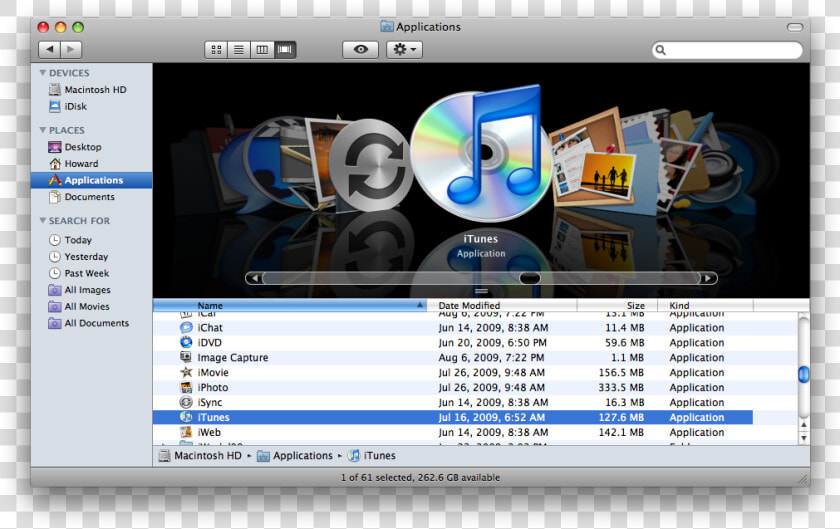Viewport: 840px width, 529px height.
Task: Switch to icon view
Action: click(x=216, y=50)
